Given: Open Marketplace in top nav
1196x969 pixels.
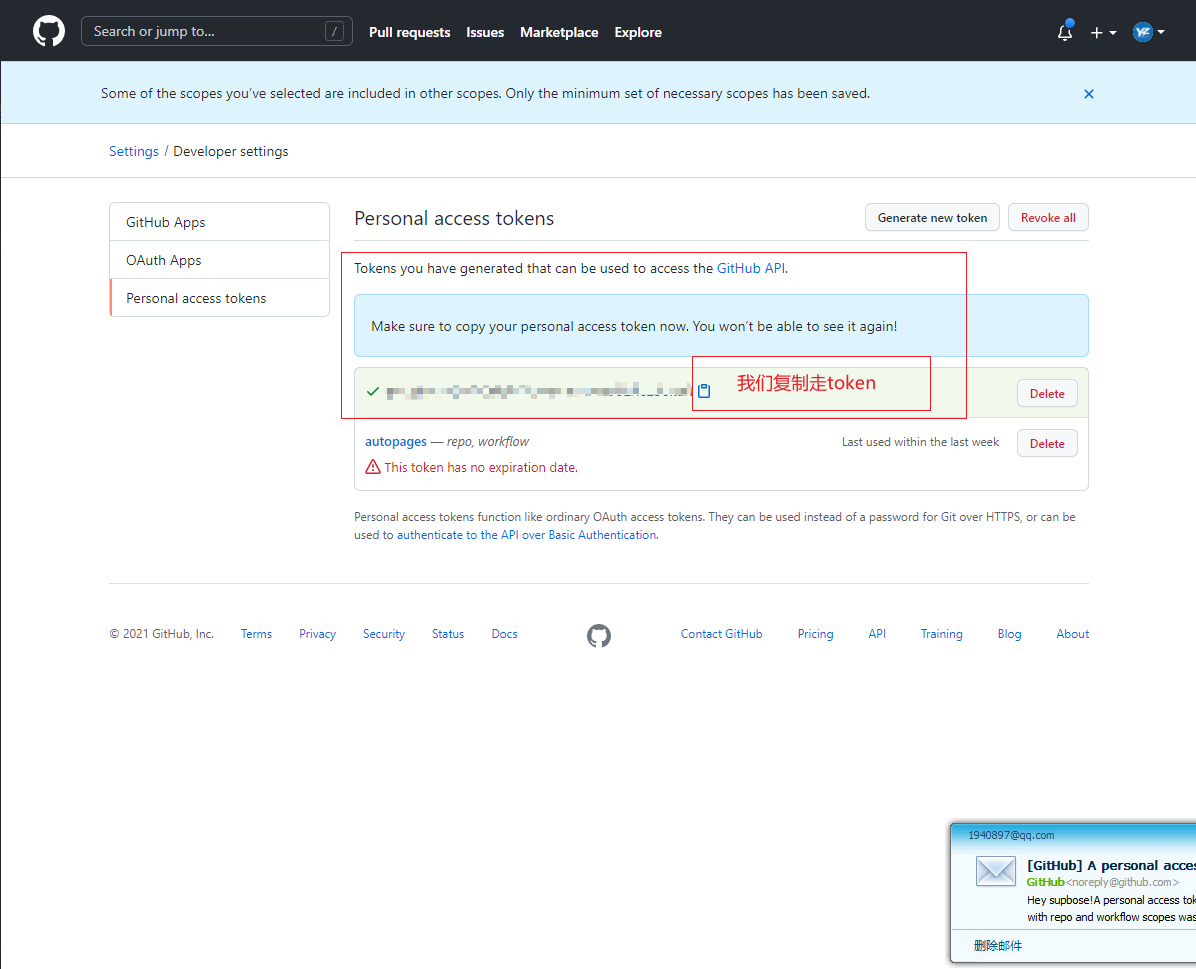Looking at the screenshot, I should (x=559, y=32).
